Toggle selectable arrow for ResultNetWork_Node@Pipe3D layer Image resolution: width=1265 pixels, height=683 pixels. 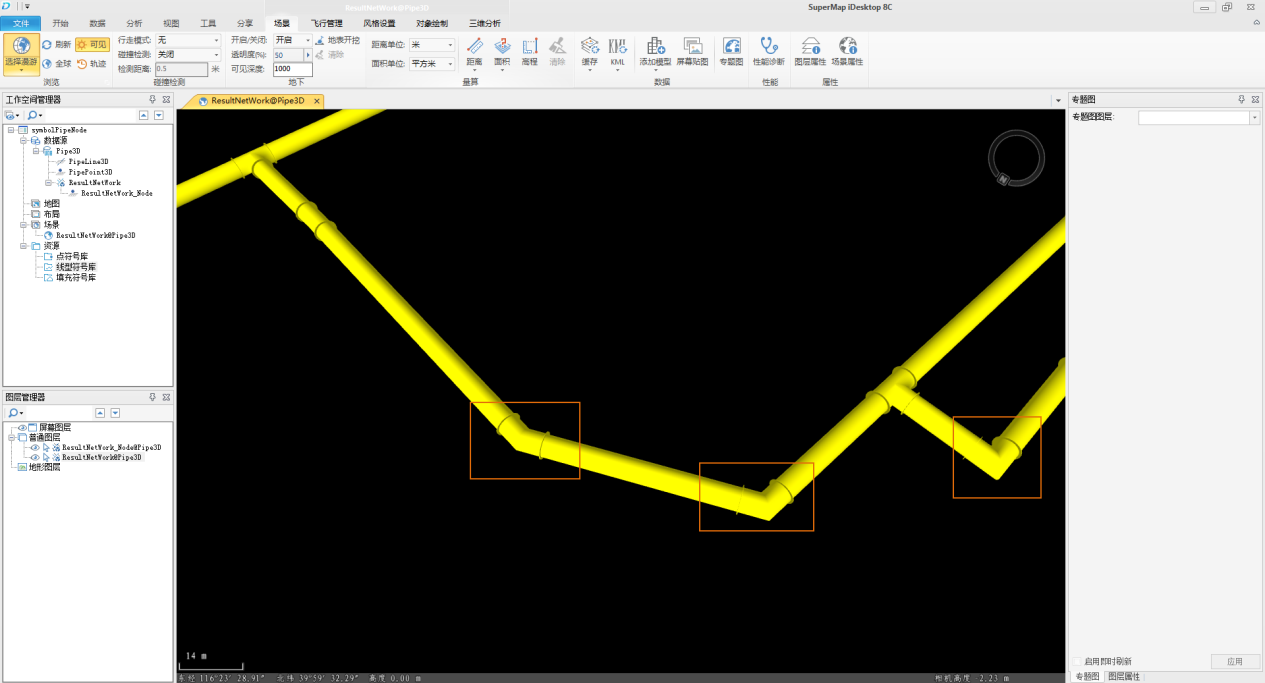tap(45, 447)
